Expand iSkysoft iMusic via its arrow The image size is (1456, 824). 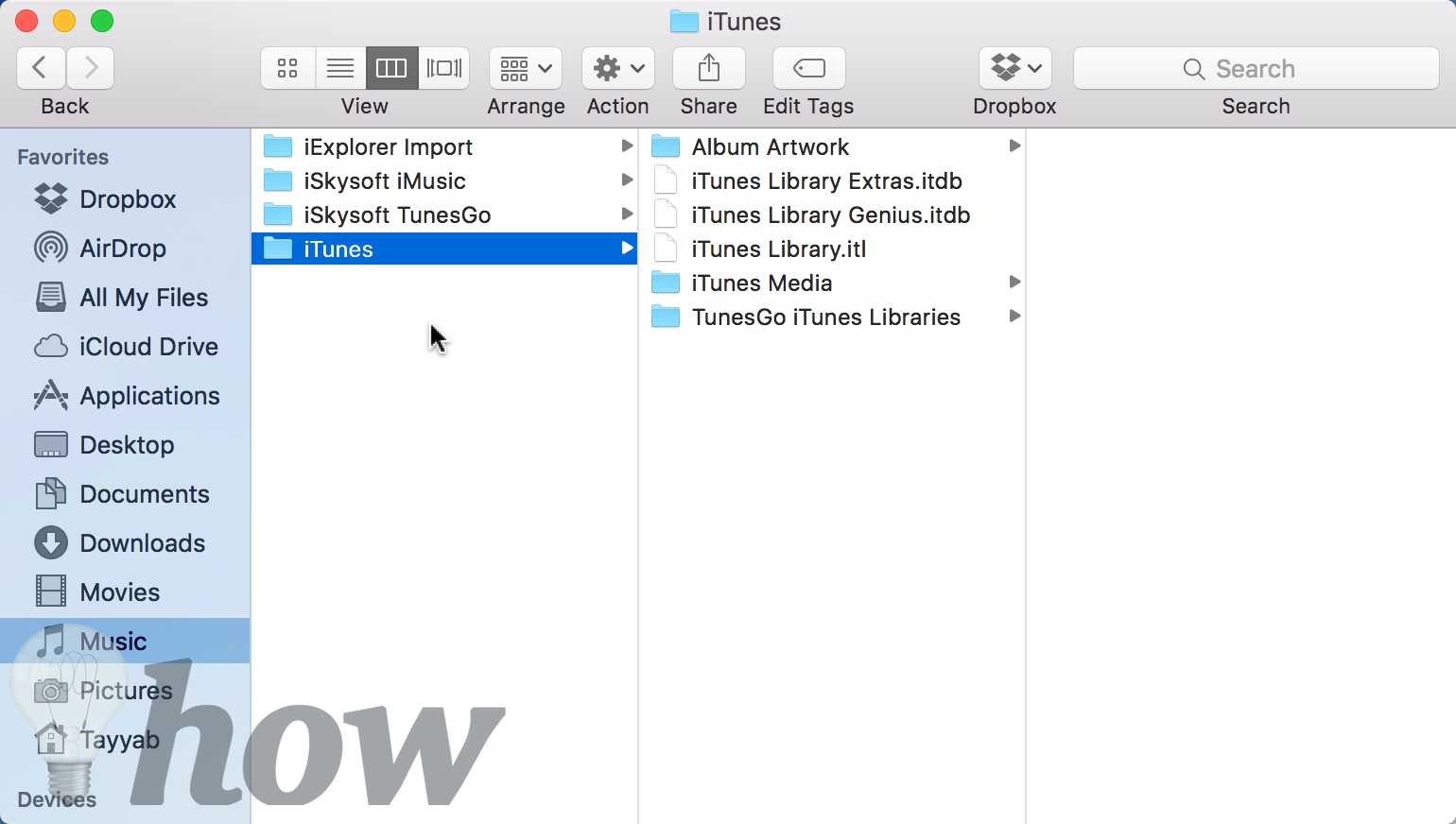(x=626, y=180)
